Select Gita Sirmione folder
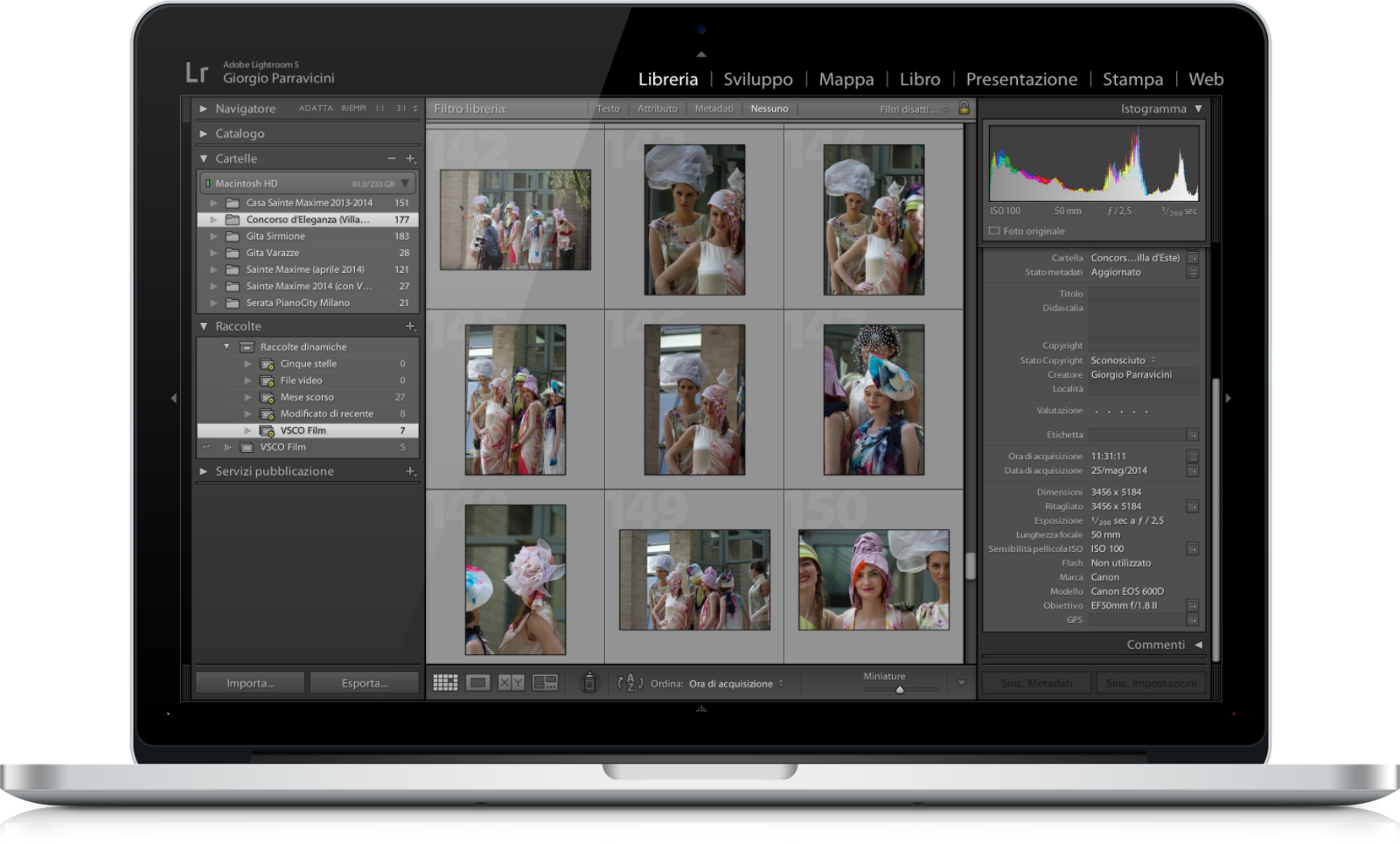Screen dimensions: 1400x844 point(308,236)
